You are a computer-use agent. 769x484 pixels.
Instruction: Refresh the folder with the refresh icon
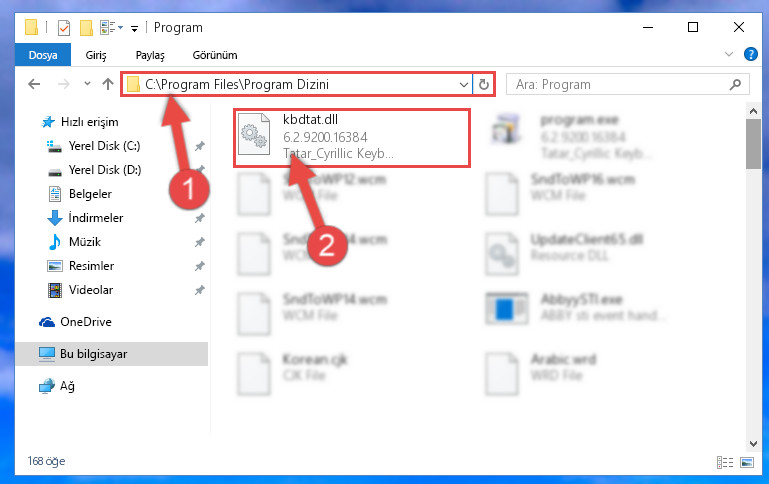[484, 84]
